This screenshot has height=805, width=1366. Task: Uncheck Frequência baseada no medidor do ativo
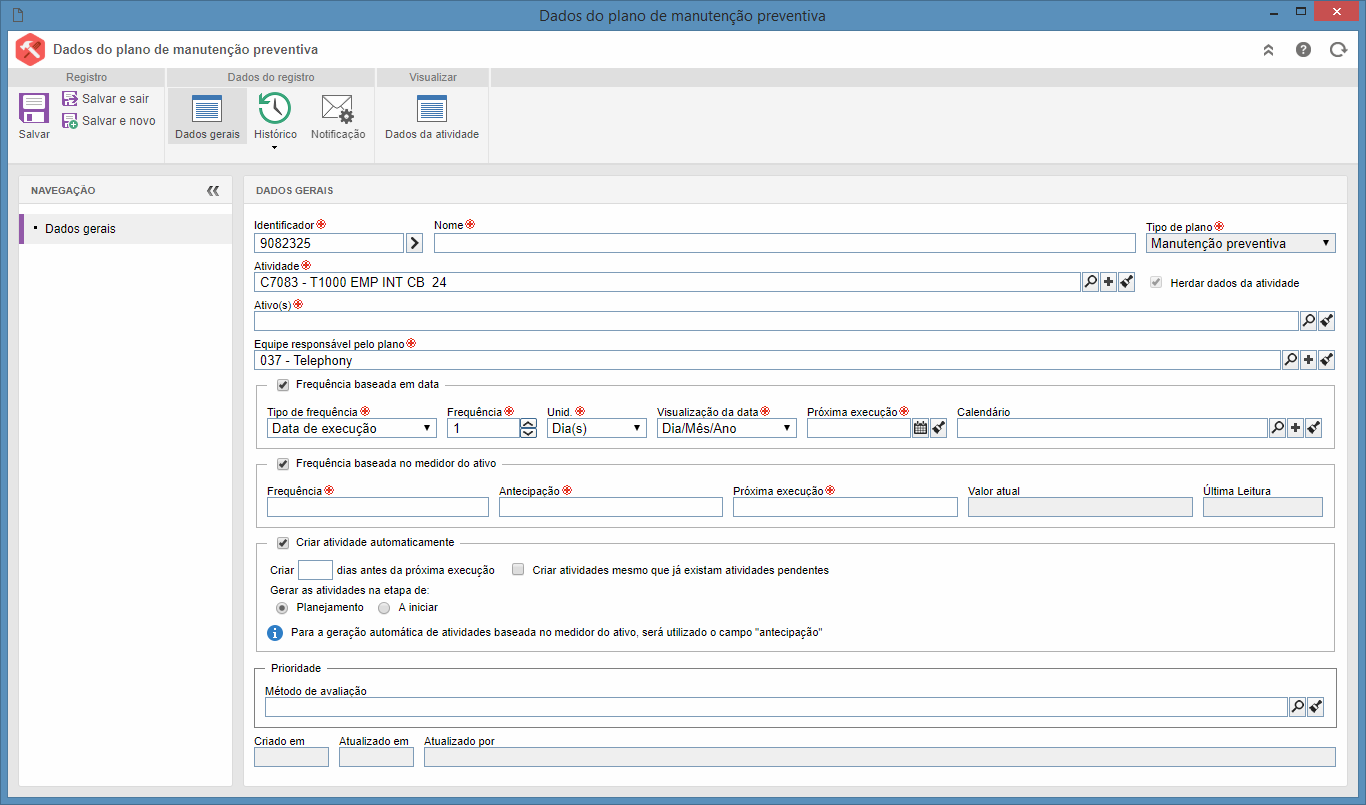pos(283,463)
